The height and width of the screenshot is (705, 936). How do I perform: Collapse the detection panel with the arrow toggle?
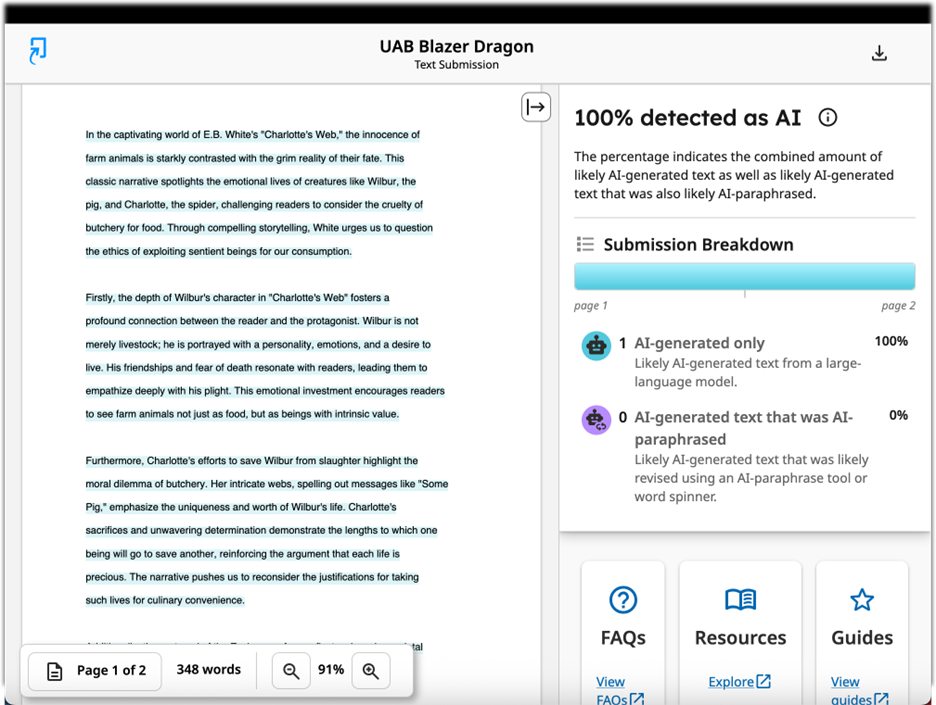536,106
